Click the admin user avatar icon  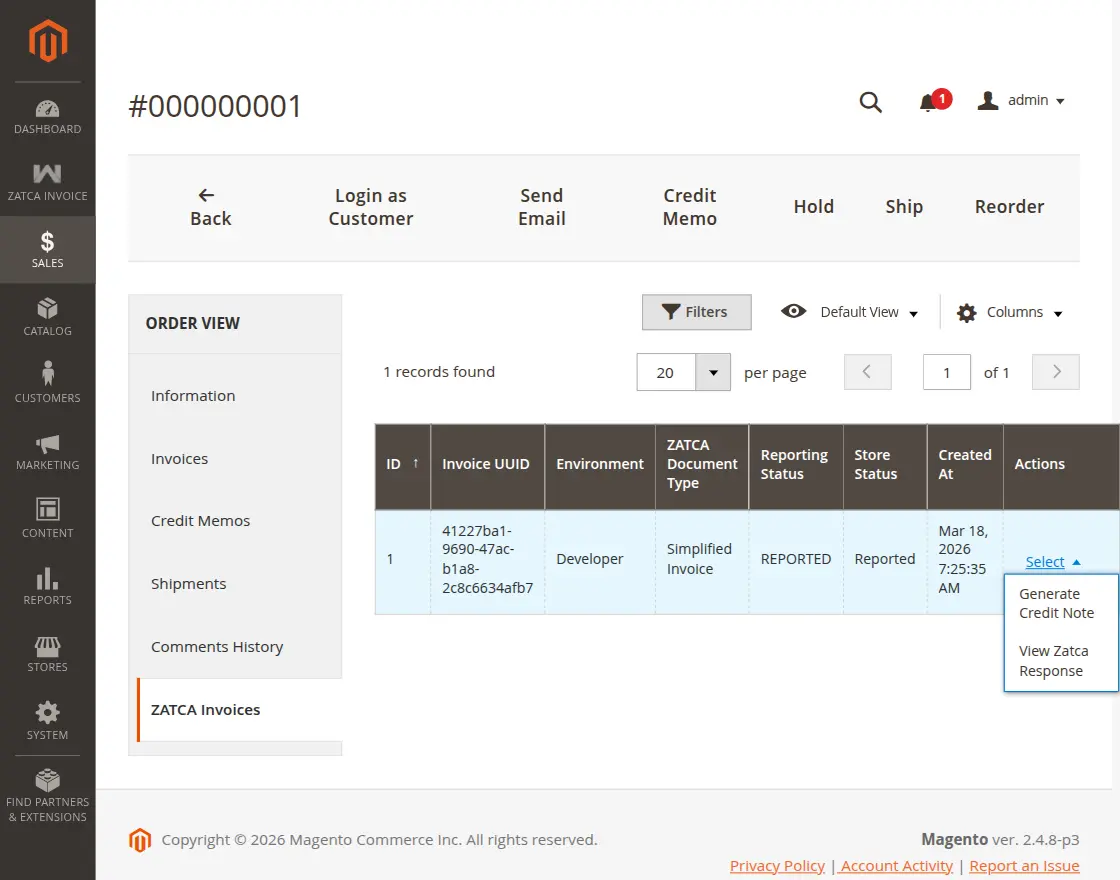pos(988,101)
